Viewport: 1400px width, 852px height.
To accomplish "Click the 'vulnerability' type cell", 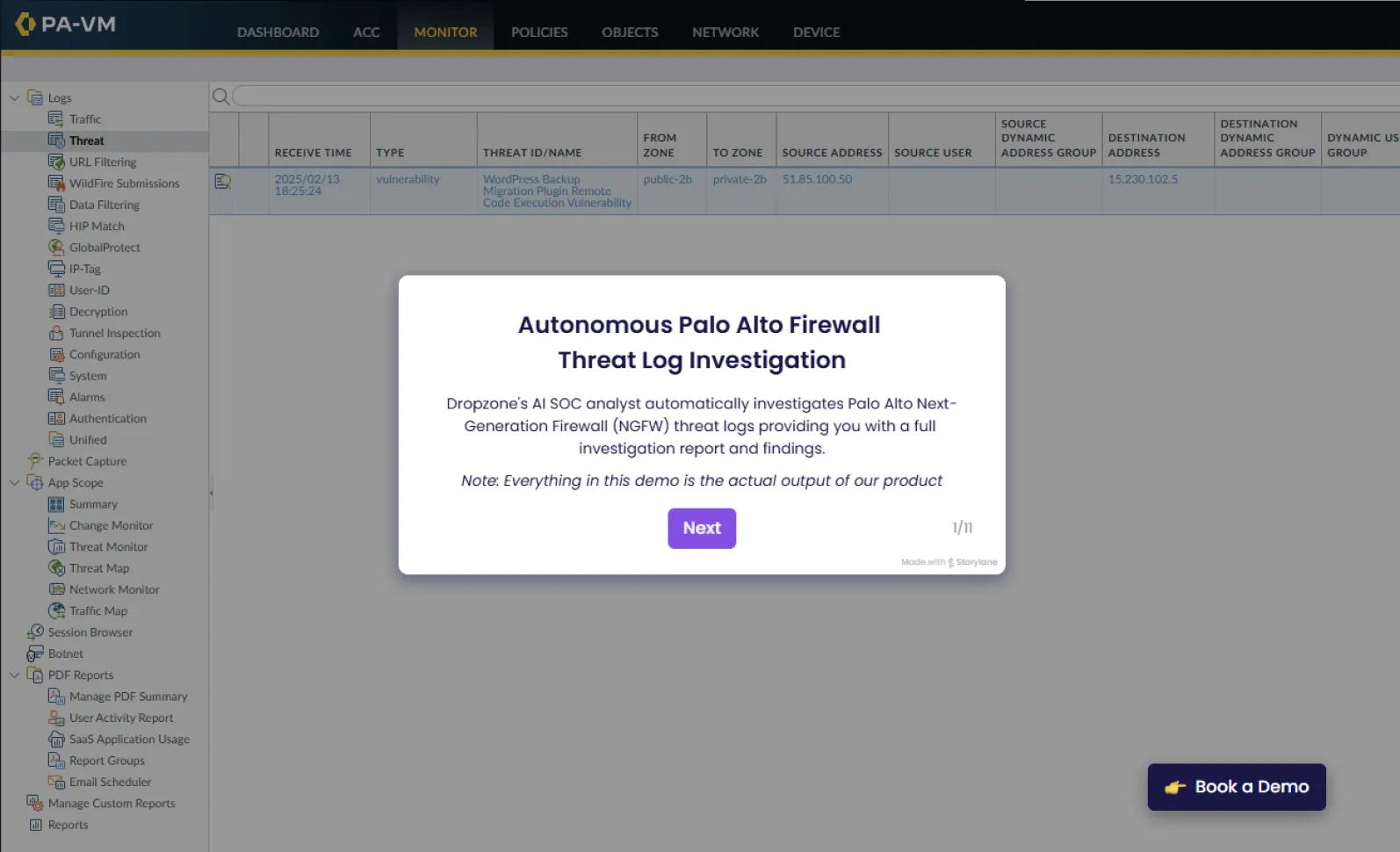I will tap(408, 179).
